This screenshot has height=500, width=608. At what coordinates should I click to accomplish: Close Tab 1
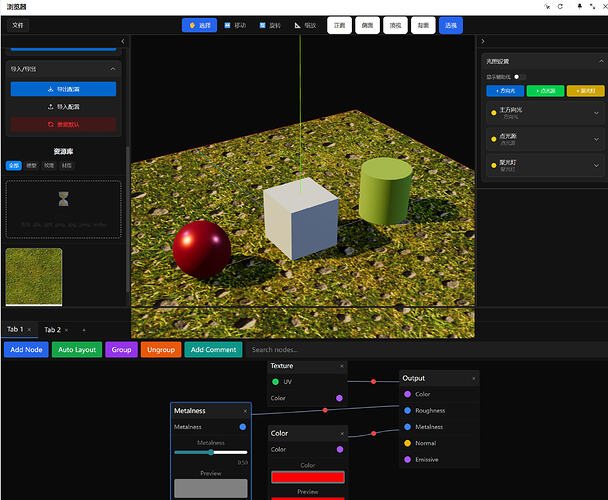(29, 330)
